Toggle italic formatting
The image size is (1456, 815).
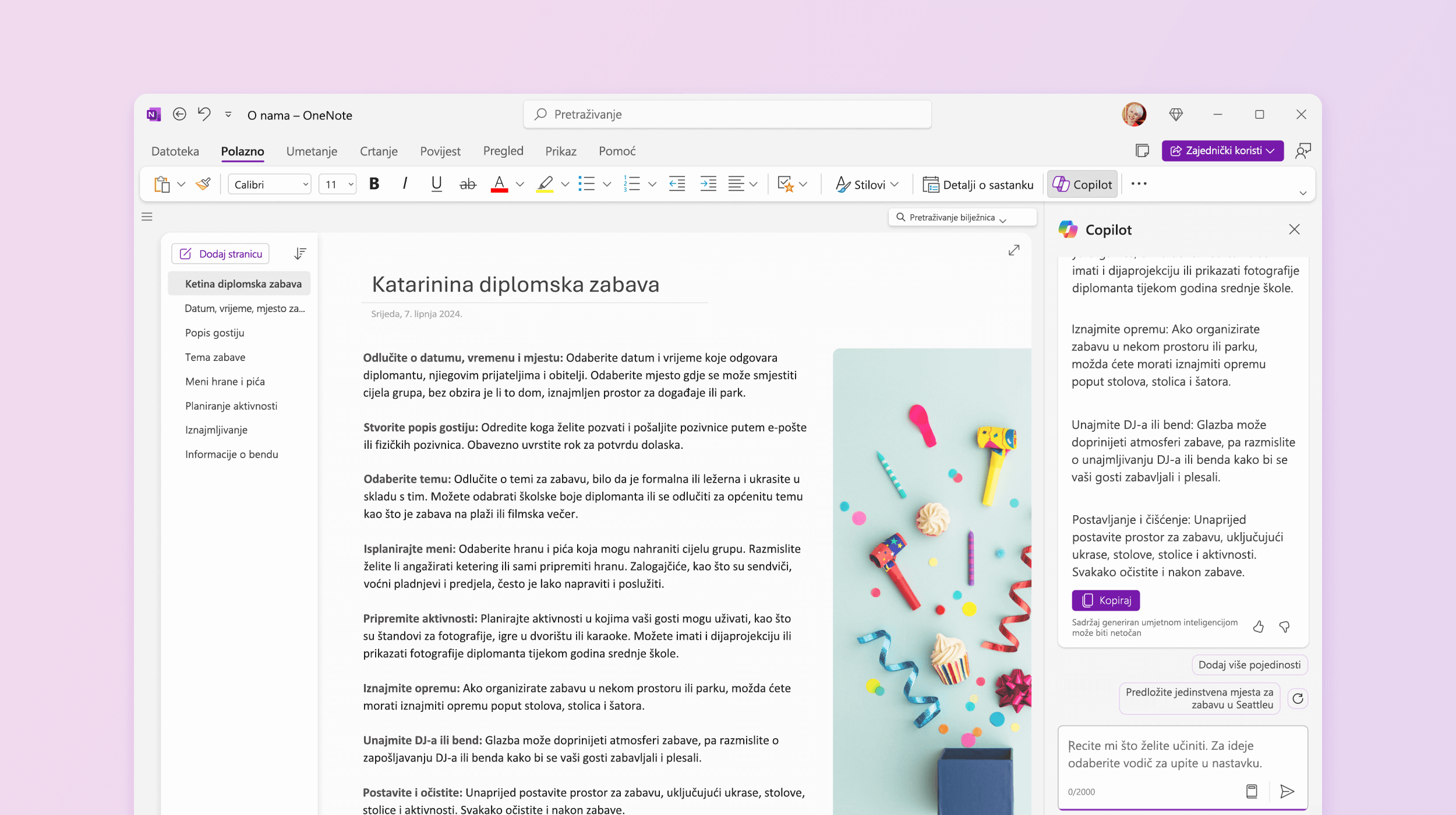(x=405, y=184)
